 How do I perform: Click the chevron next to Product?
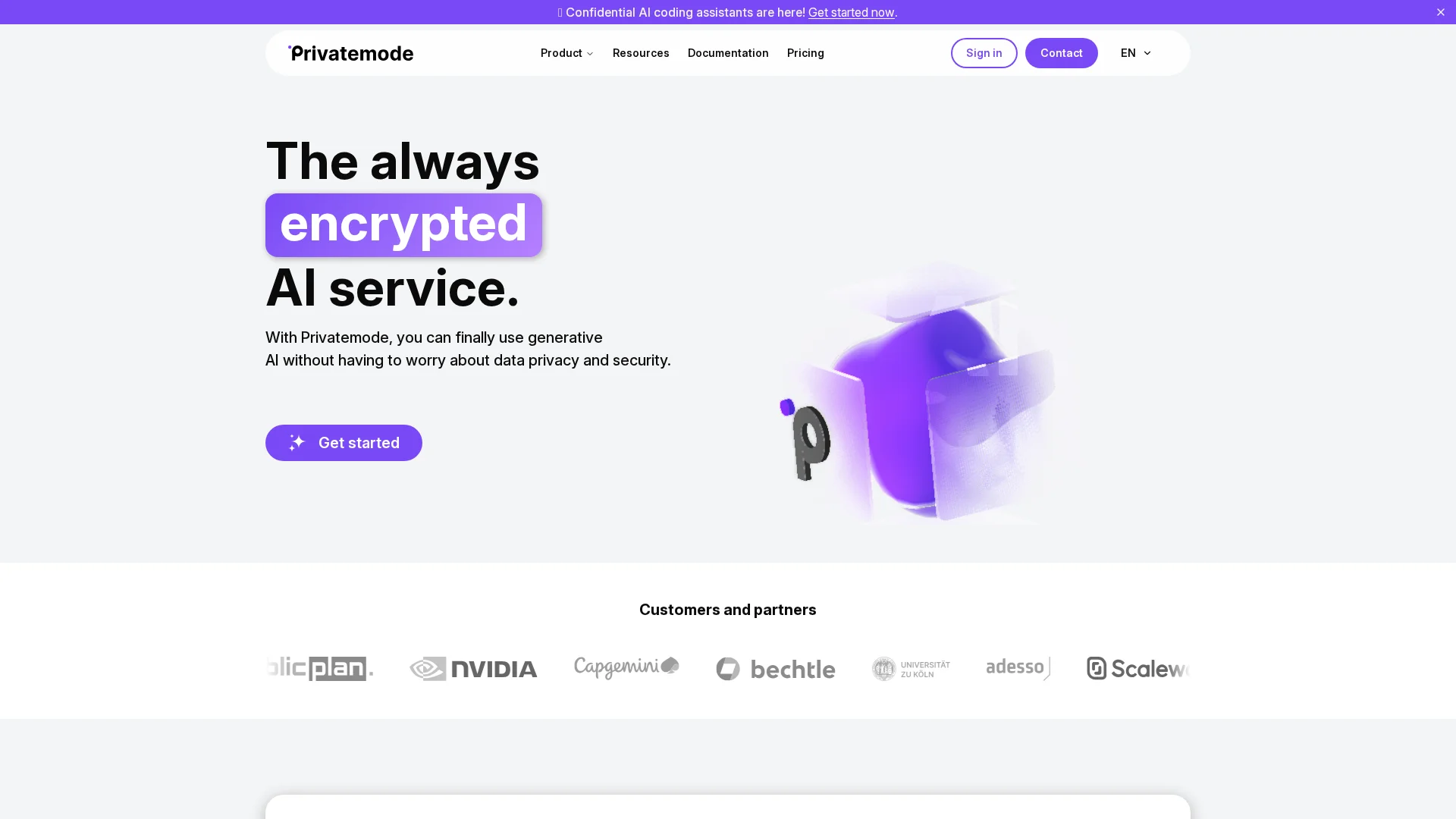coord(590,54)
